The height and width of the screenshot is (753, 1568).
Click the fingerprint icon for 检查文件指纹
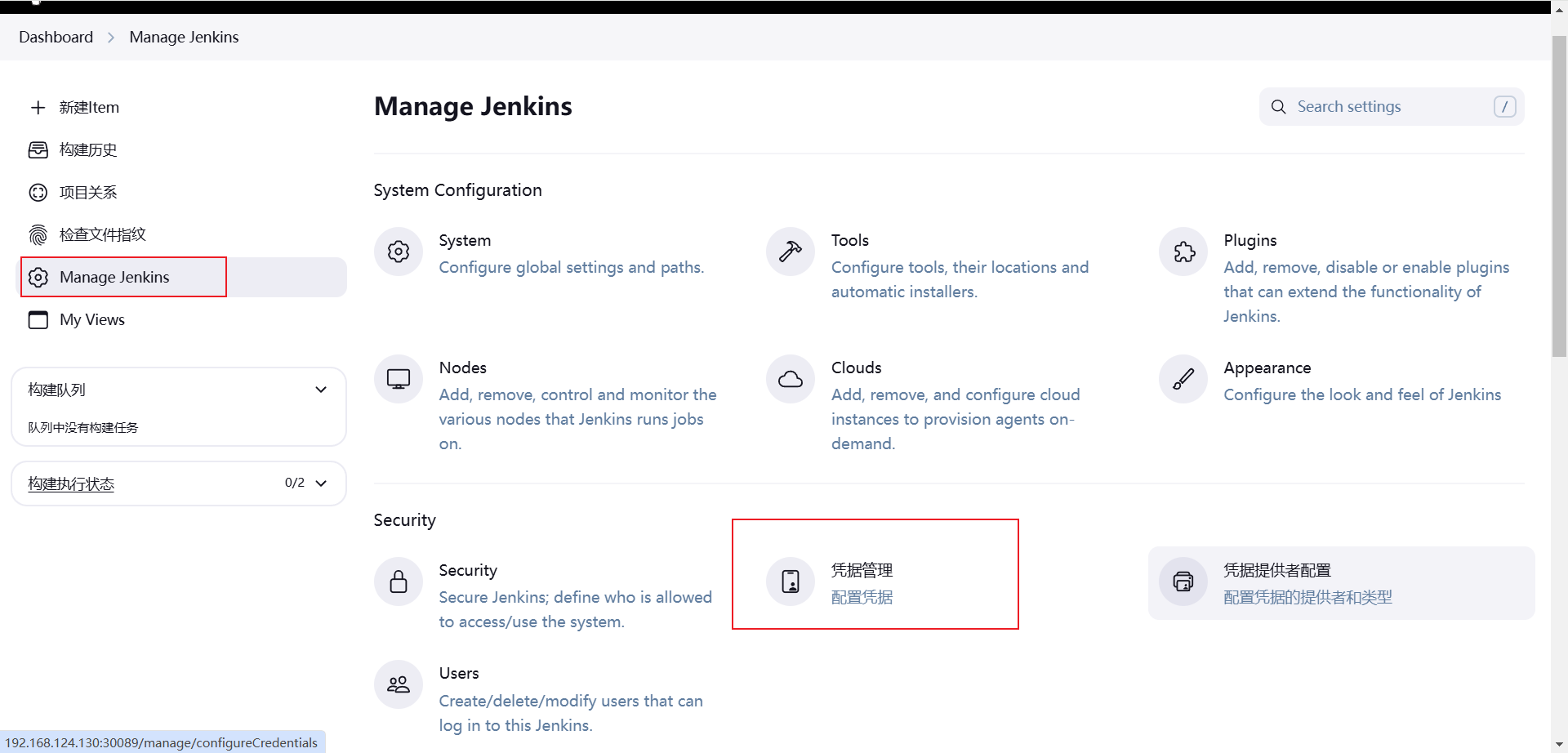(38, 235)
